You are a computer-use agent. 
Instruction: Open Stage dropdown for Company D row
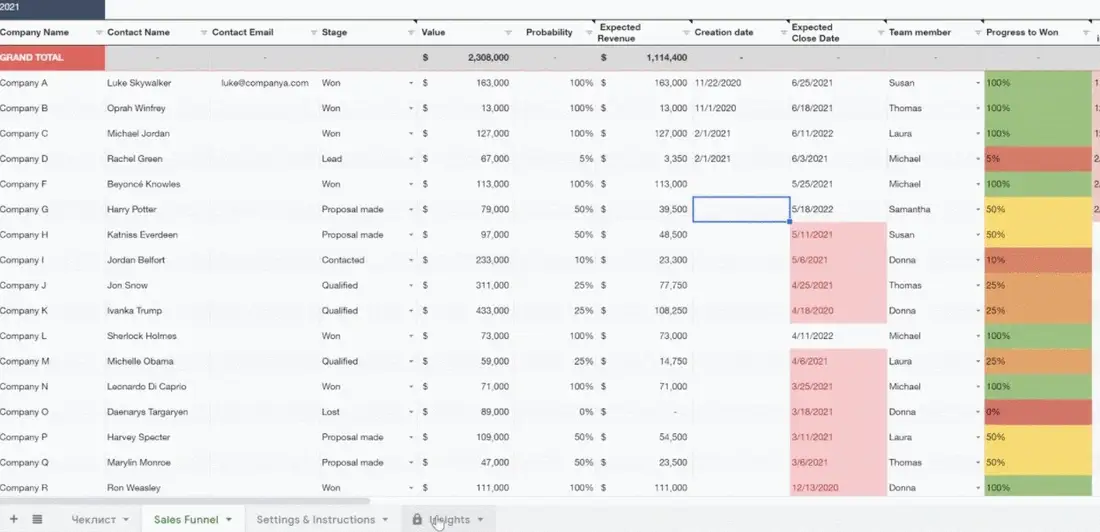tap(411, 159)
